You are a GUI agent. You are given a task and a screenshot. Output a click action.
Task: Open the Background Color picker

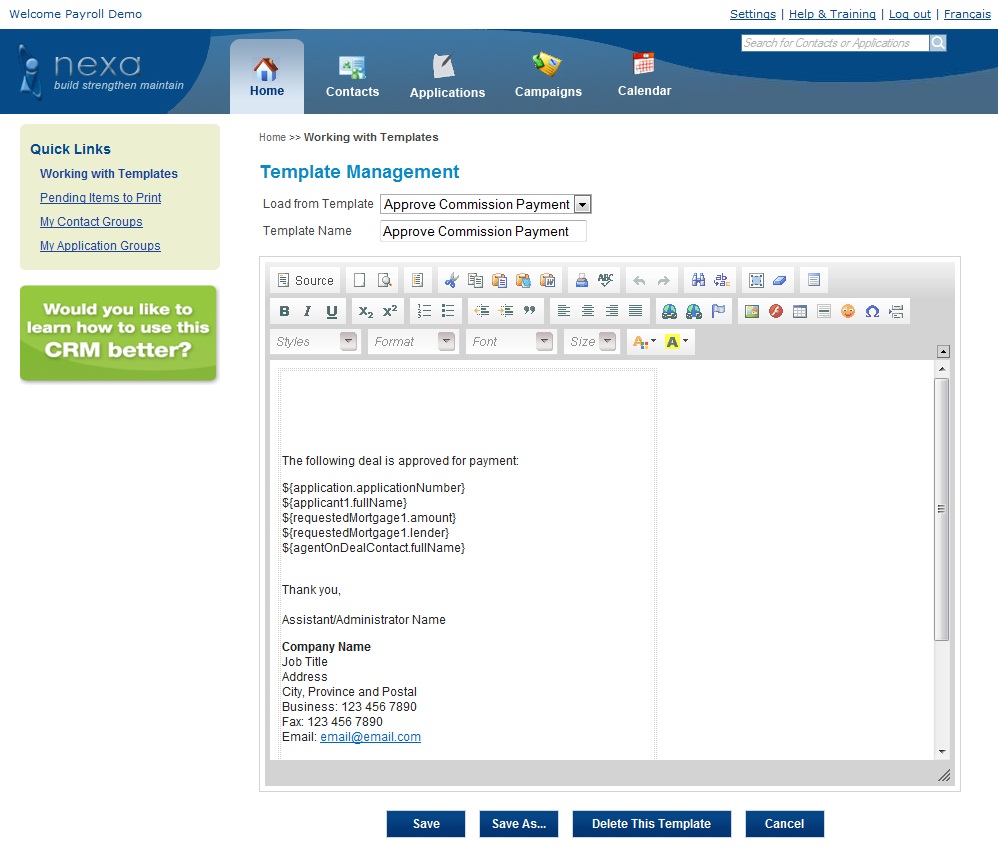pyautogui.click(x=677, y=342)
